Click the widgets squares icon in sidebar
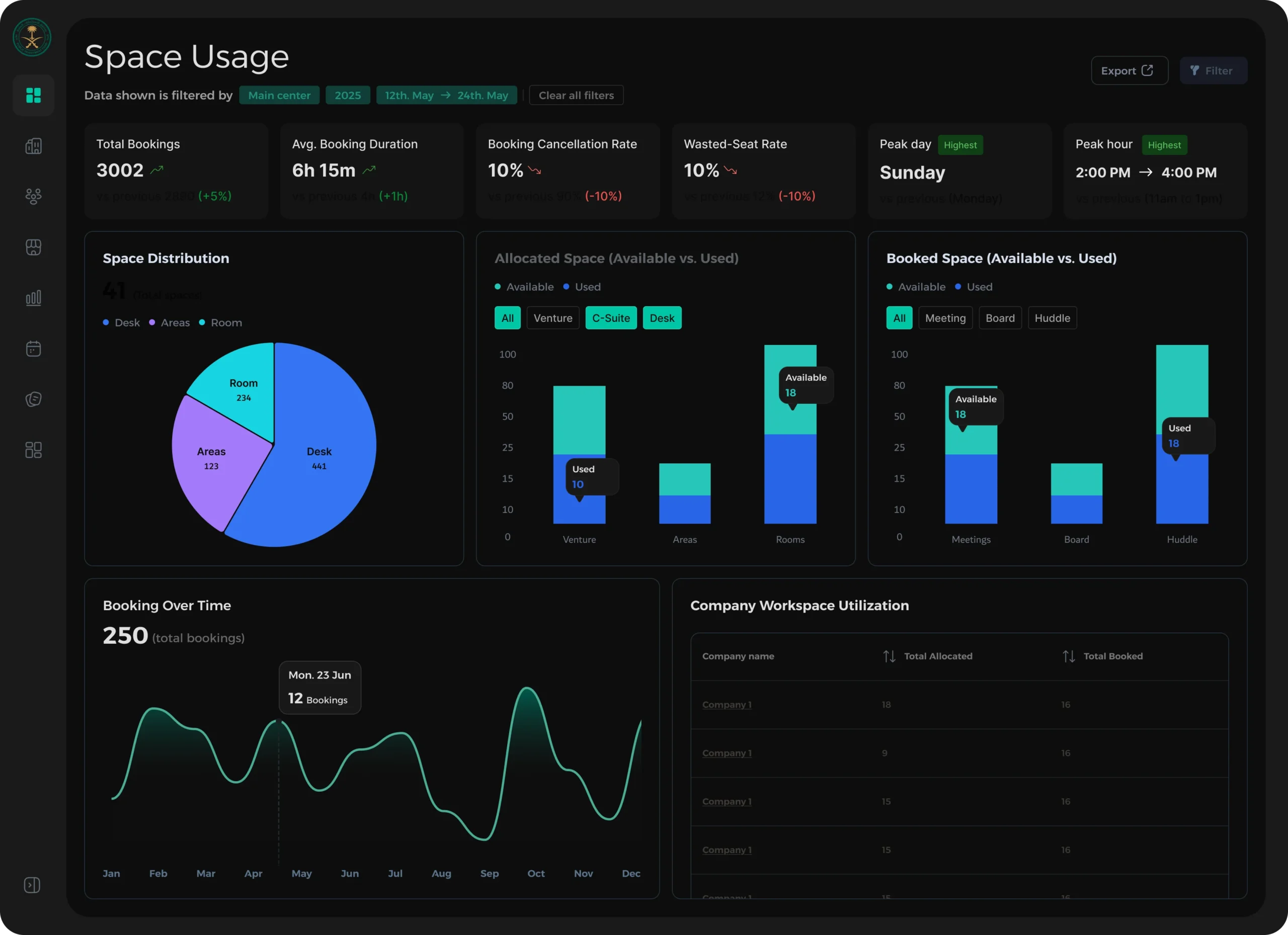The image size is (1288, 935). (34, 450)
